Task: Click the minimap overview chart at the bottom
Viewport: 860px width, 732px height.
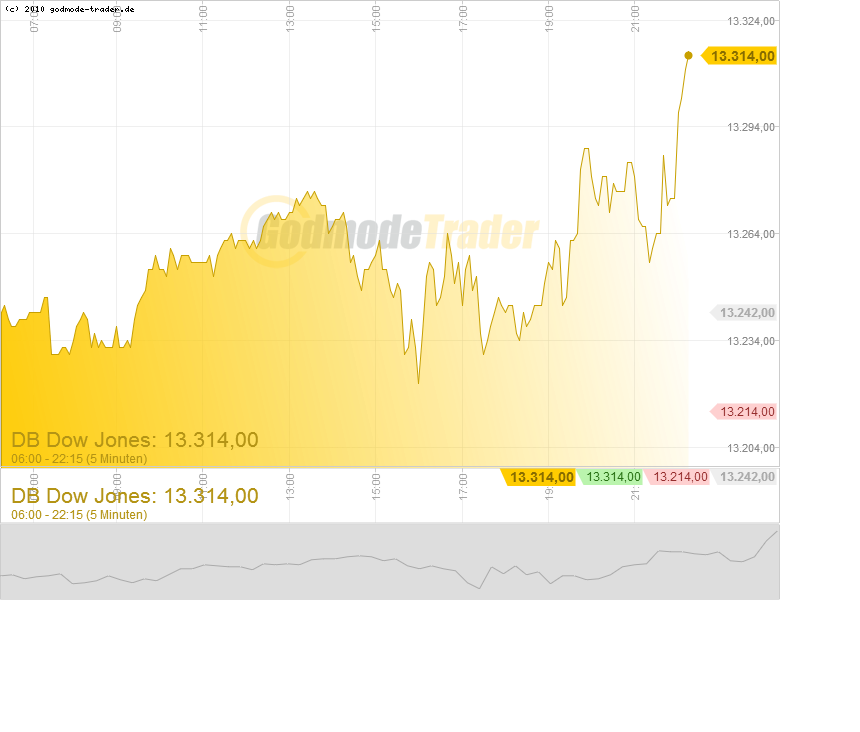Action: pyautogui.click(x=390, y=560)
